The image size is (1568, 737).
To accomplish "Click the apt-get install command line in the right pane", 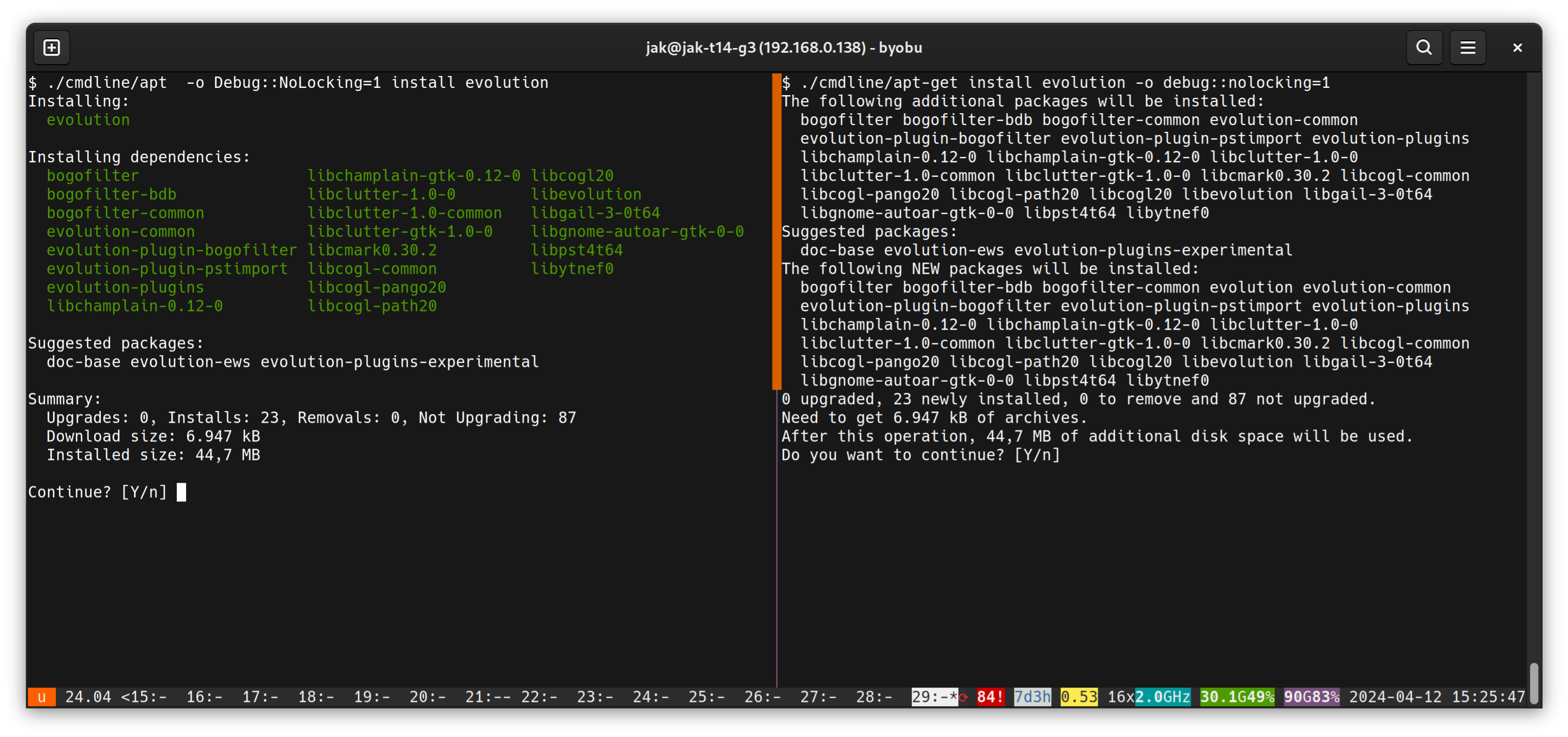I will (1056, 83).
